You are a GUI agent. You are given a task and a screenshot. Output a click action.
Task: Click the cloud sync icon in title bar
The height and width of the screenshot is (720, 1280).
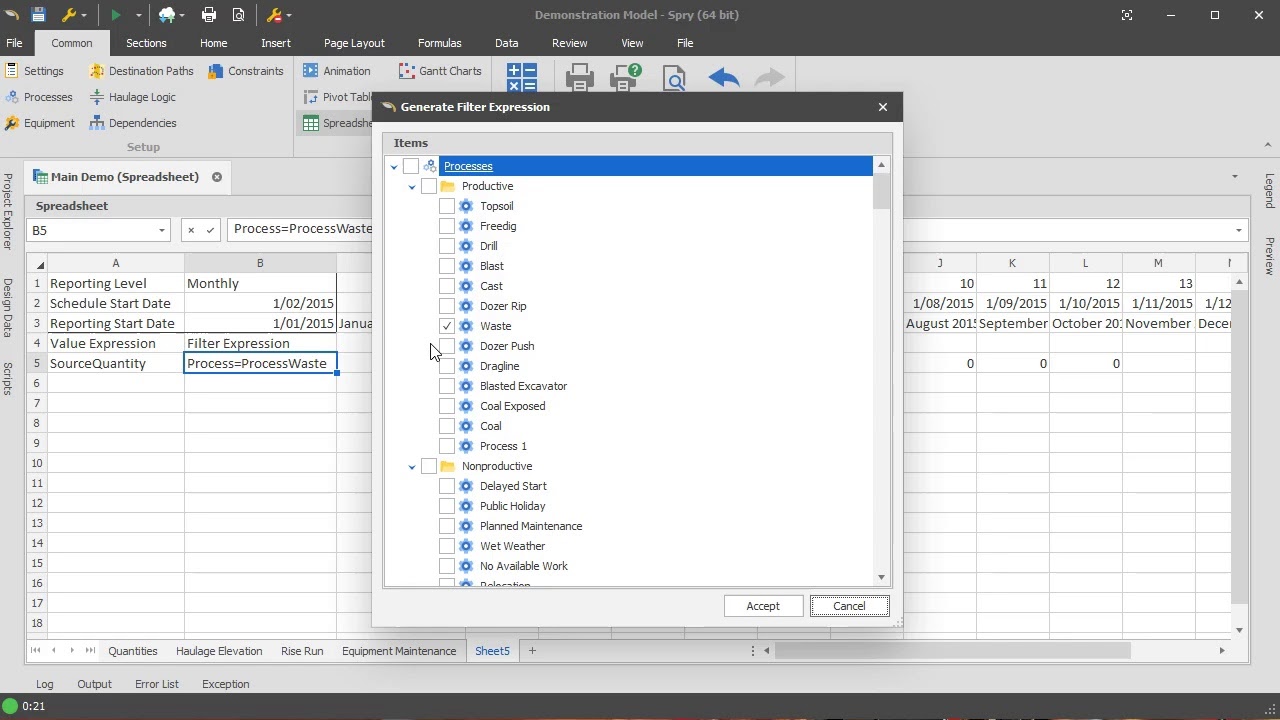[167, 15]
